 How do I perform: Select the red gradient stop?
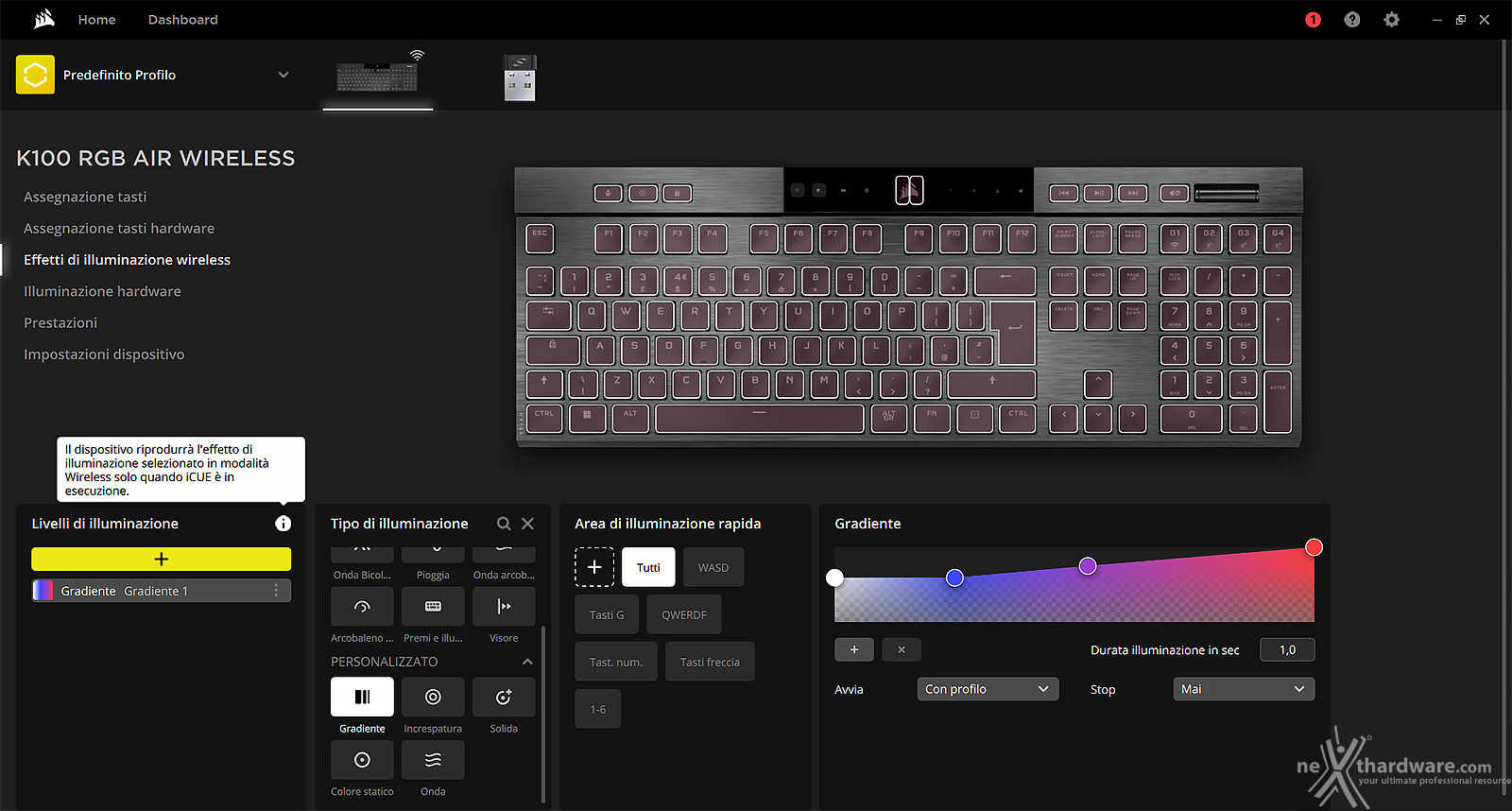coord(1314,547)
